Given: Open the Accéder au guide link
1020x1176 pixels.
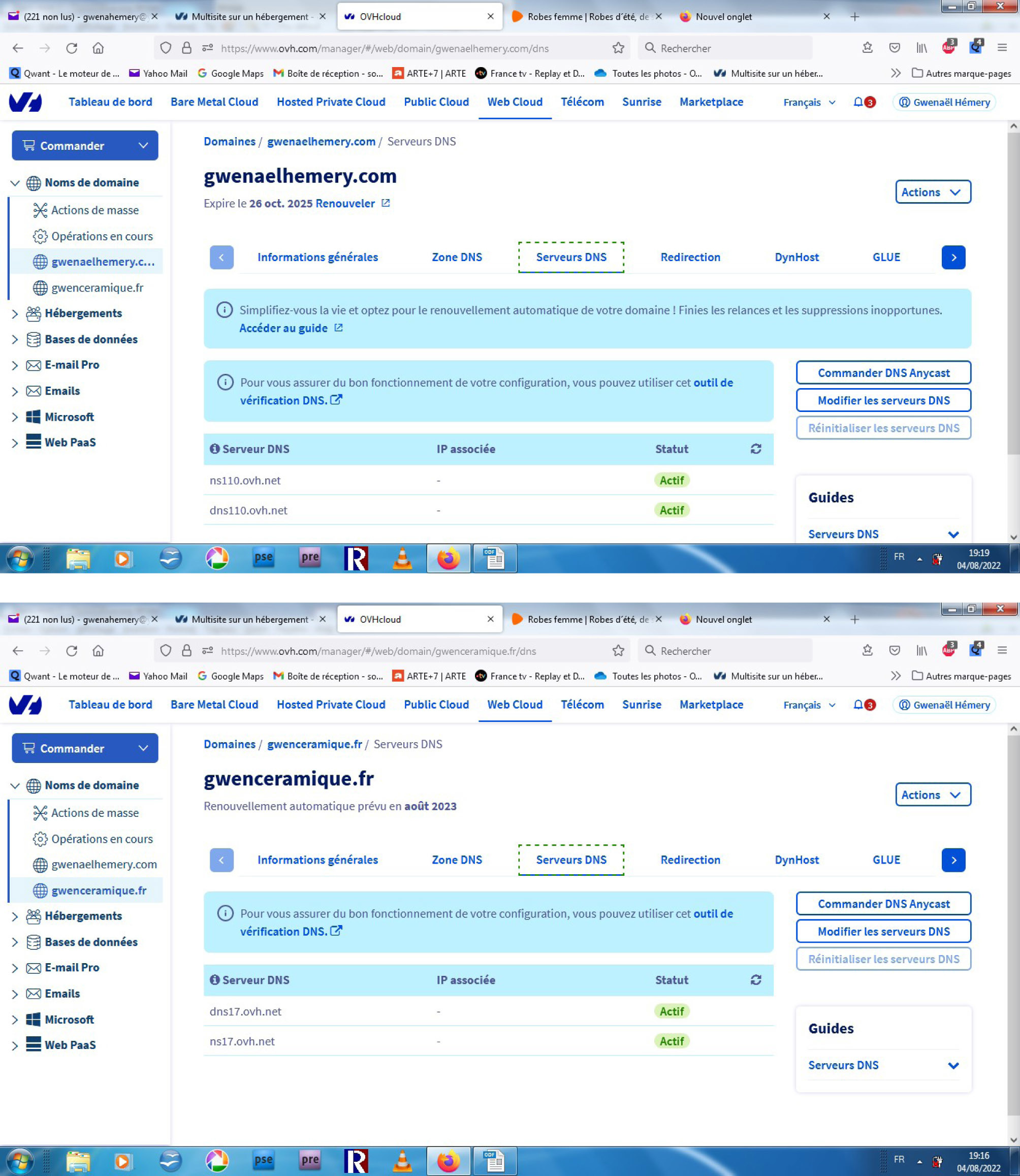Looking at the screenshot, I should 283,328.
